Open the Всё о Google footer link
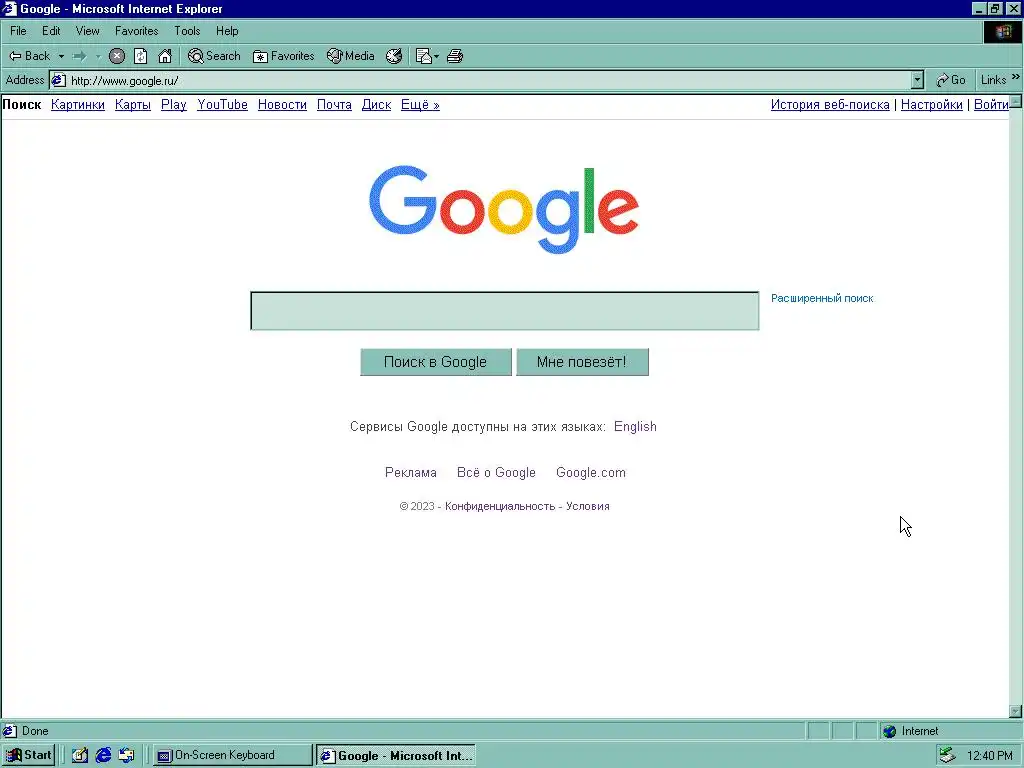The image size is (1024, 768). click(x=496, y=472)
